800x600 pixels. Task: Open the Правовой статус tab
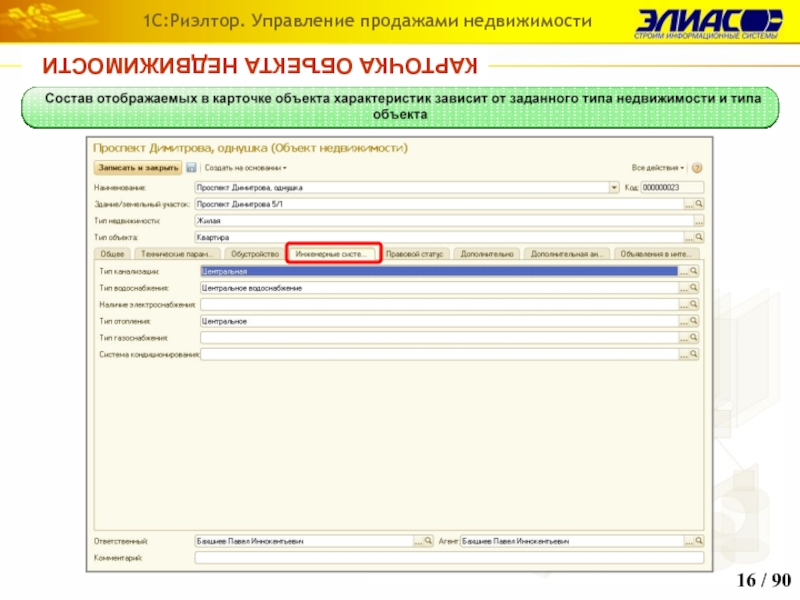pos(414,254)
